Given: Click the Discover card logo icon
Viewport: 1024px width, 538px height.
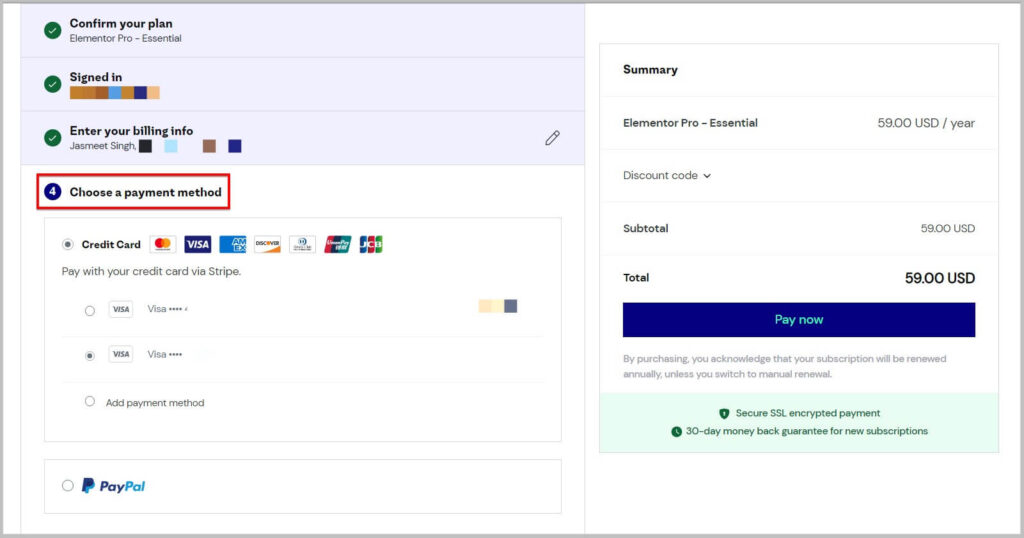Looking at the screenshot, I should coord(267,244).
